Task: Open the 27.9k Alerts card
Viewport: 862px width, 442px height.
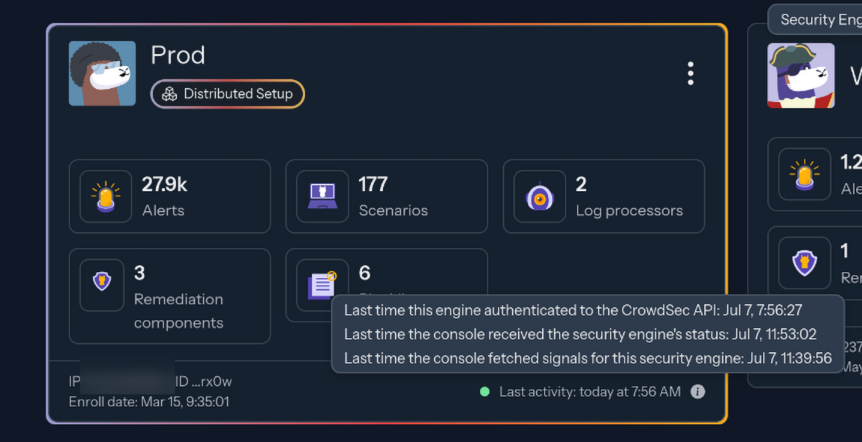Action: 170,196
